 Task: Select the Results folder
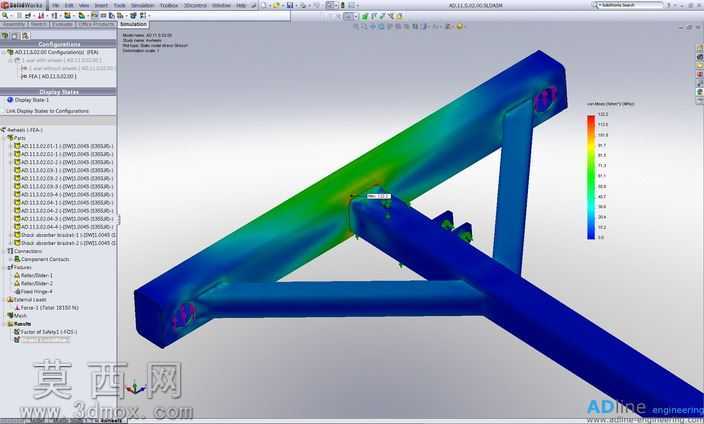(19, 324)
